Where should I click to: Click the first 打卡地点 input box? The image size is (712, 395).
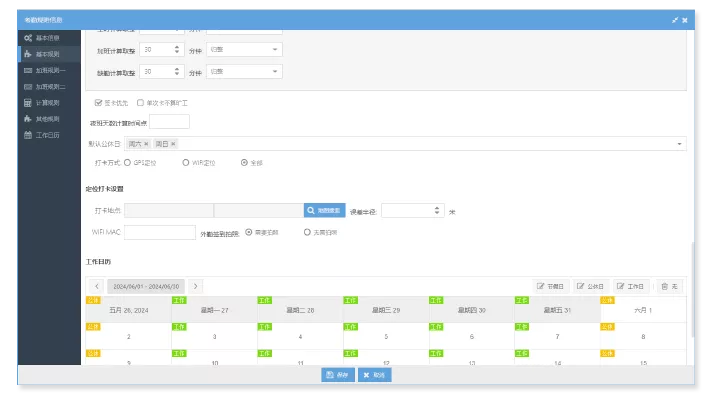click(169, 210)
